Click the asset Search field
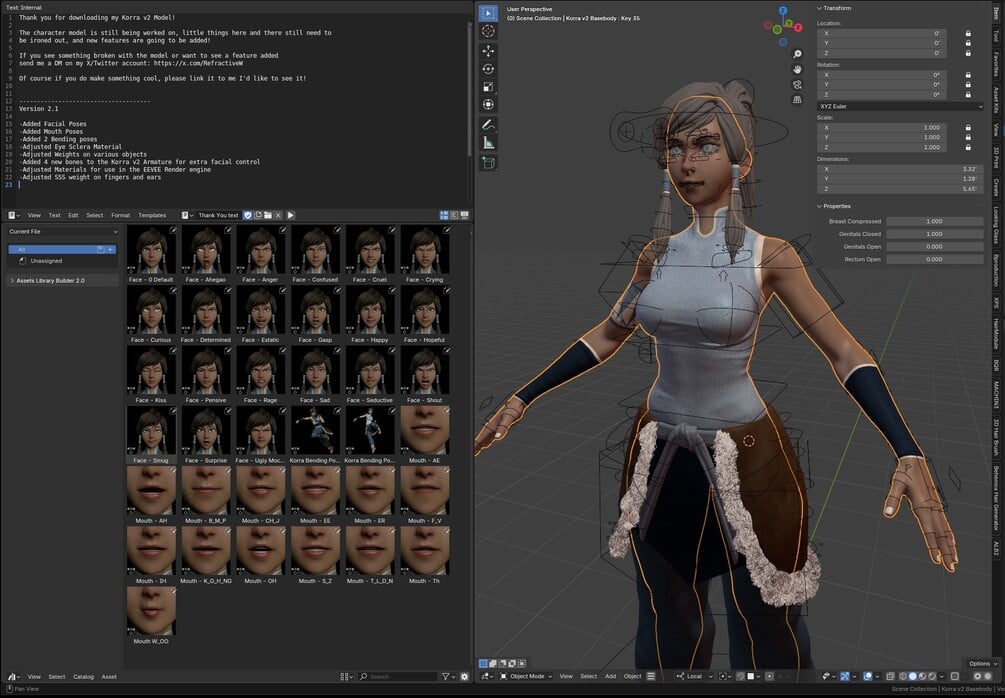The image size is (1005, 698). pyautogui.click(x=397, y=676)
